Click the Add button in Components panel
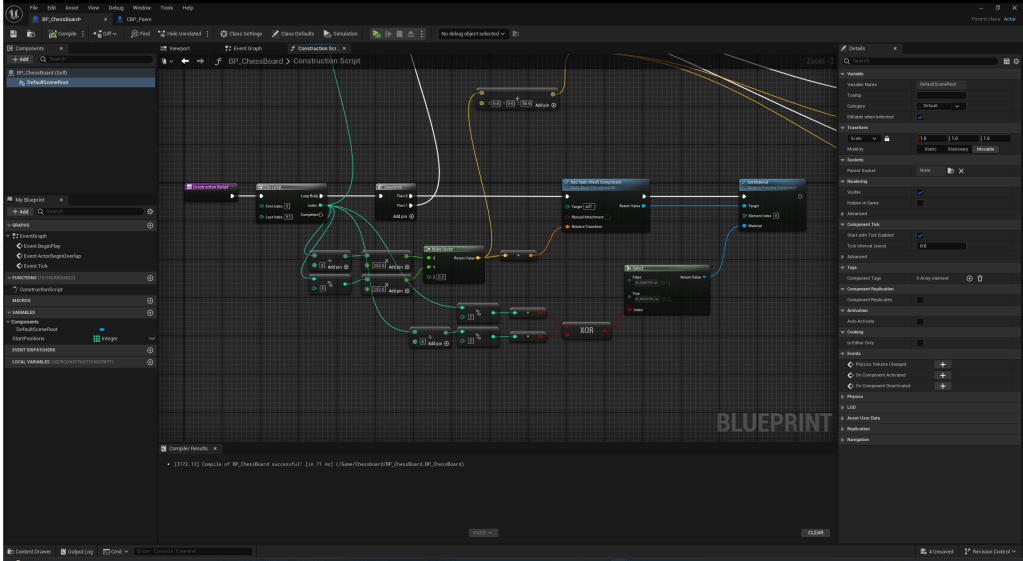 (x=20, y=59)
